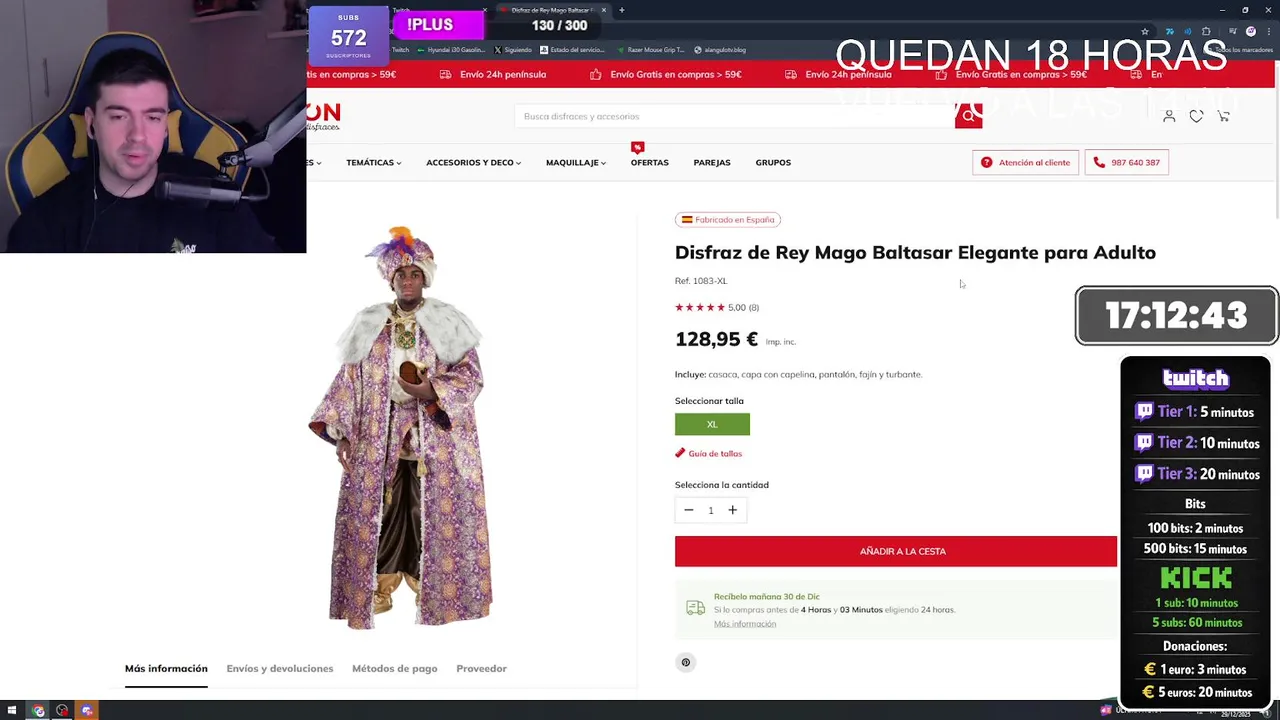Click Añadir a la cesta button
This screenshot has height=720, width=1280.
tap(896, 551)
